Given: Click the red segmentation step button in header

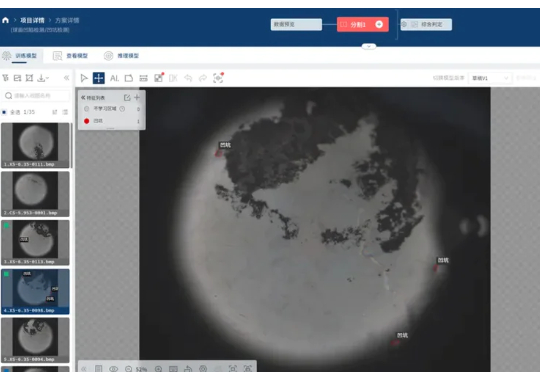Looking at the screenshot, I should pyautogui.click(x=363, y=24).
